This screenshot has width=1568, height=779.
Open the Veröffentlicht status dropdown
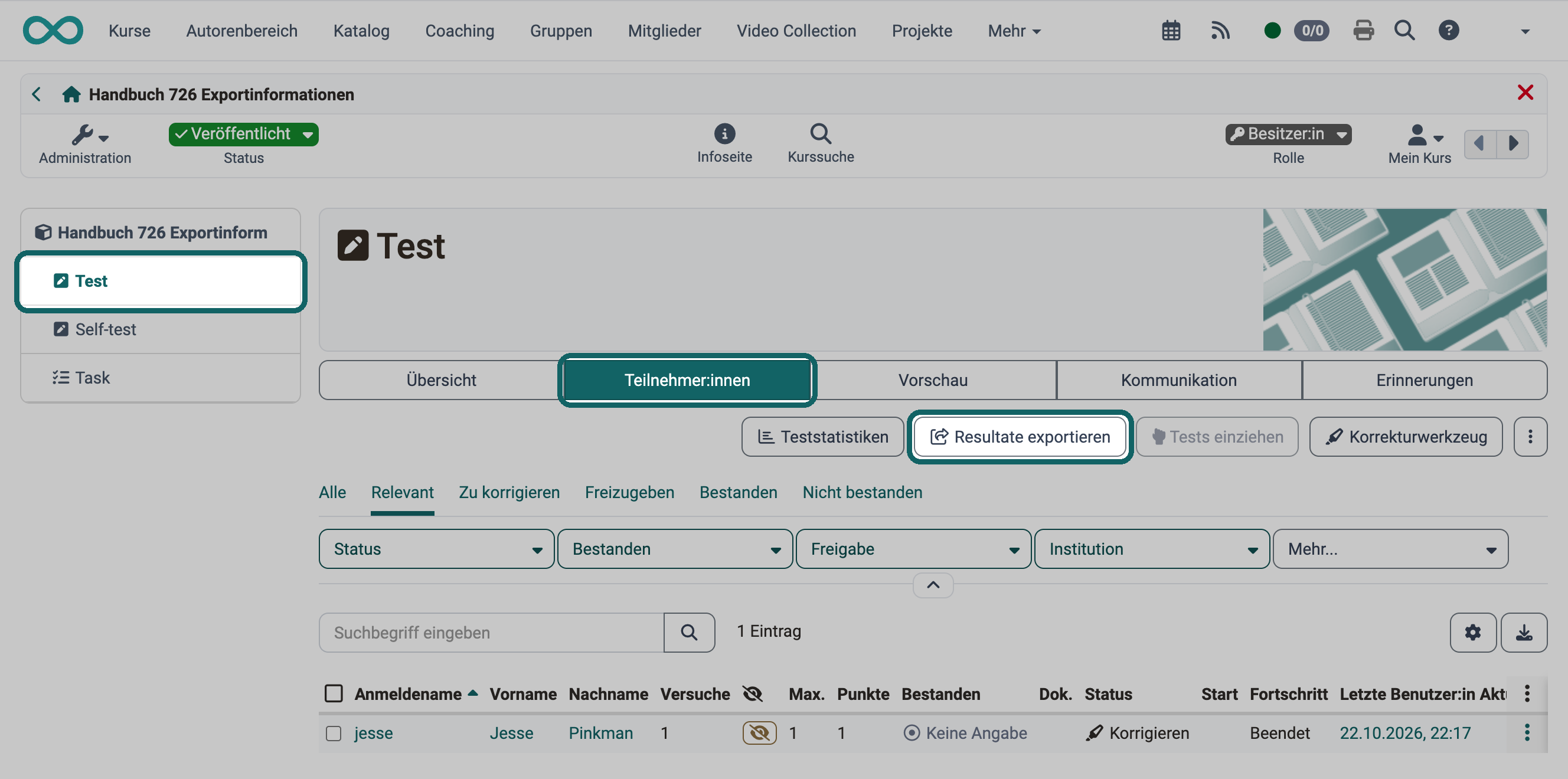tap(243, 134)
